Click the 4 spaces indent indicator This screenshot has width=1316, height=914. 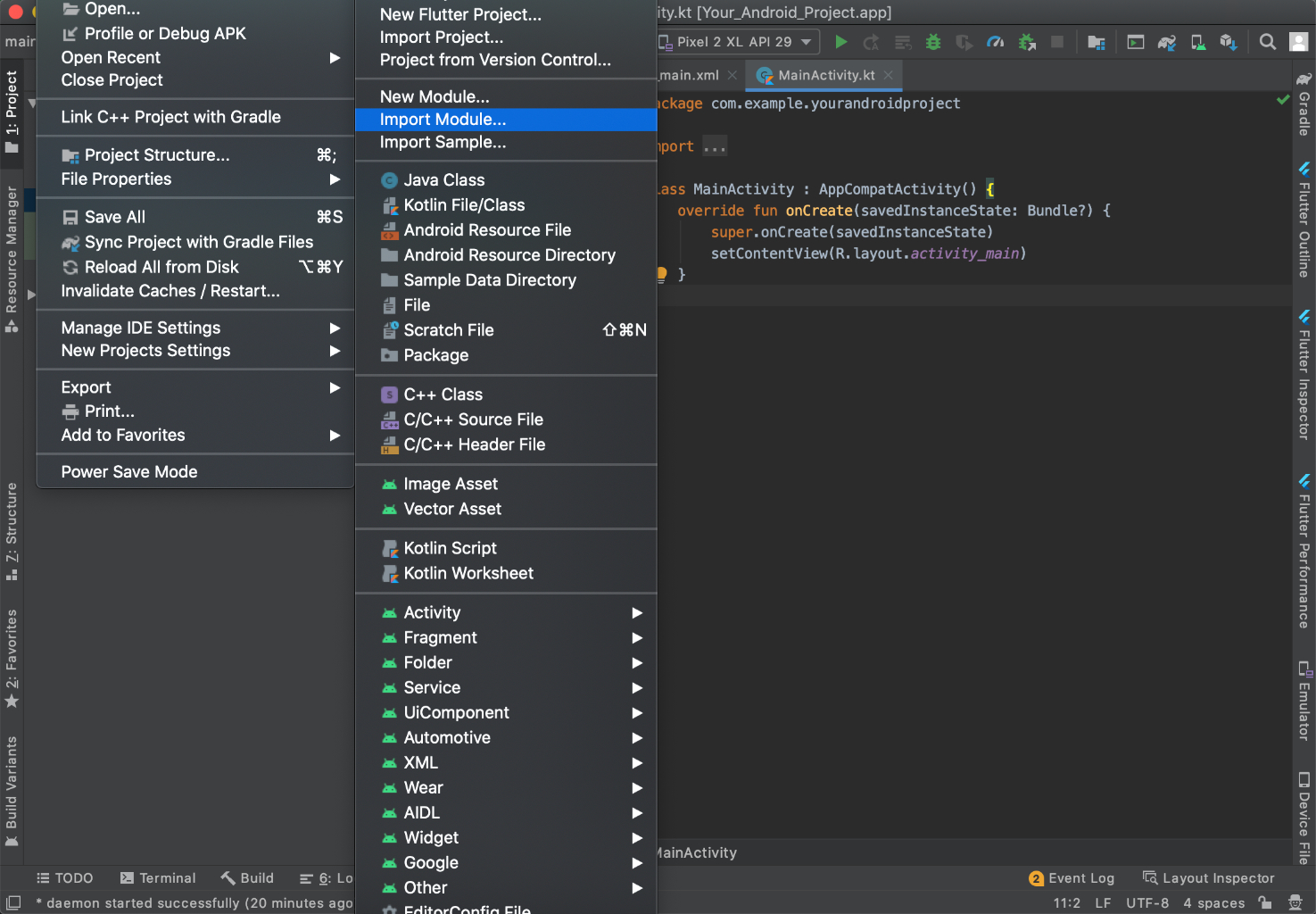pyautogui.click(x=1214, y=903)
